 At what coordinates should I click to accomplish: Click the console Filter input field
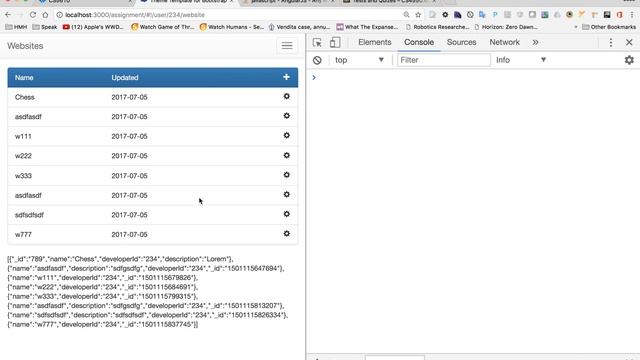[x=444, y=60]
